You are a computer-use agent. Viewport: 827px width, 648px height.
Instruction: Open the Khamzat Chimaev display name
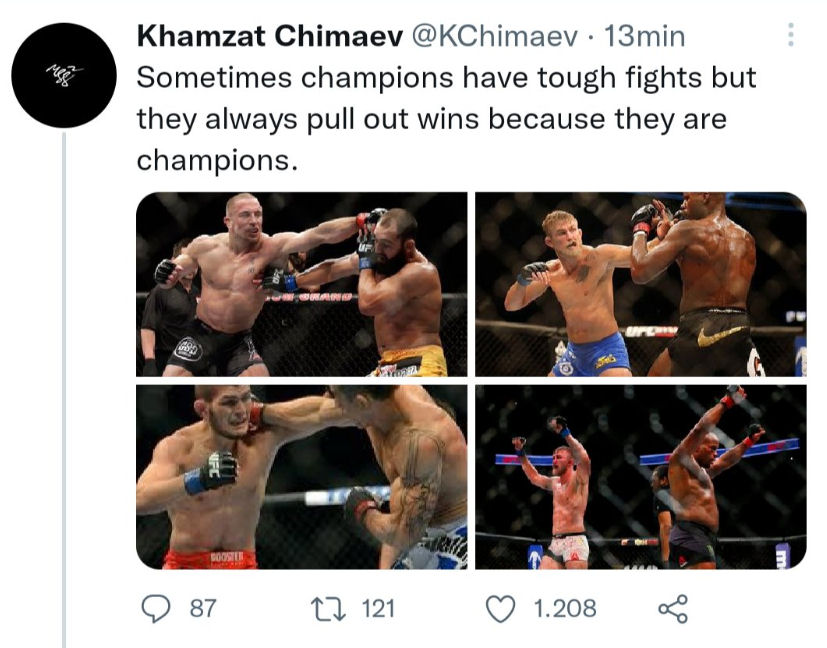click(x=268, y=37)
